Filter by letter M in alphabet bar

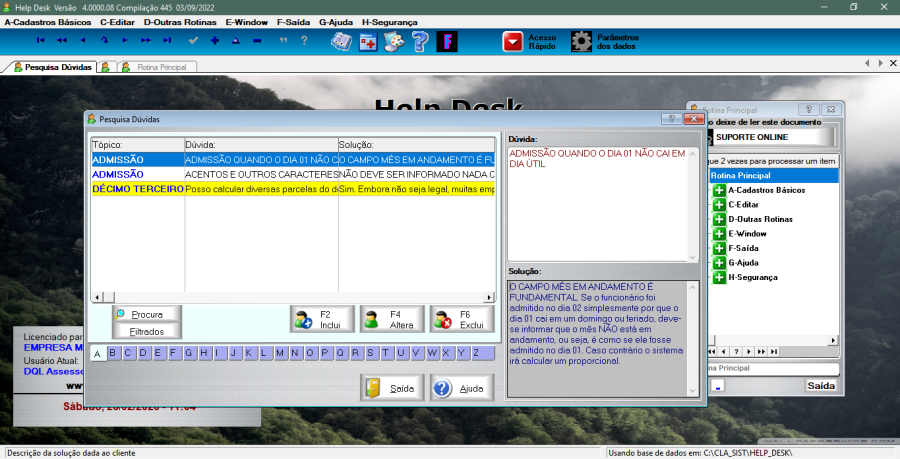(280, 353)
